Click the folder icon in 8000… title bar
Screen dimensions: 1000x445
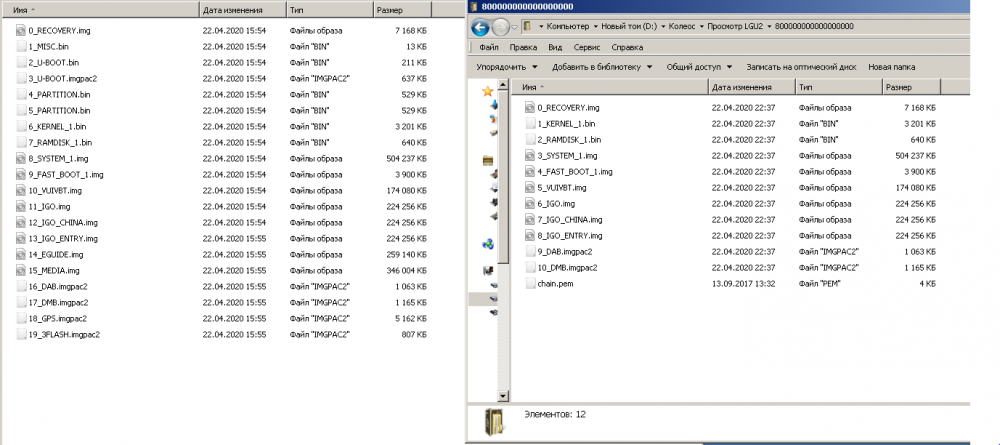pos(474,6)
